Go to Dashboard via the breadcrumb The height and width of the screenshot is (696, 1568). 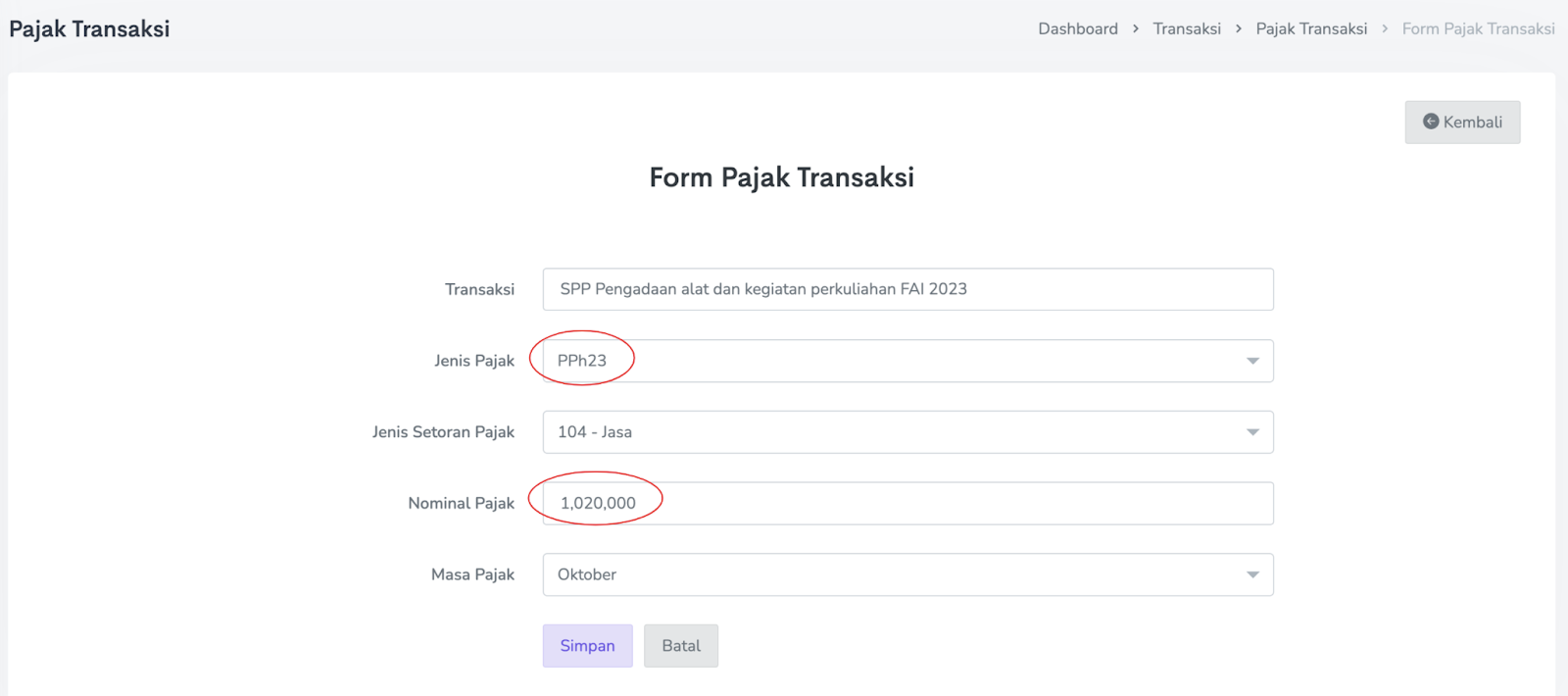1078,29
